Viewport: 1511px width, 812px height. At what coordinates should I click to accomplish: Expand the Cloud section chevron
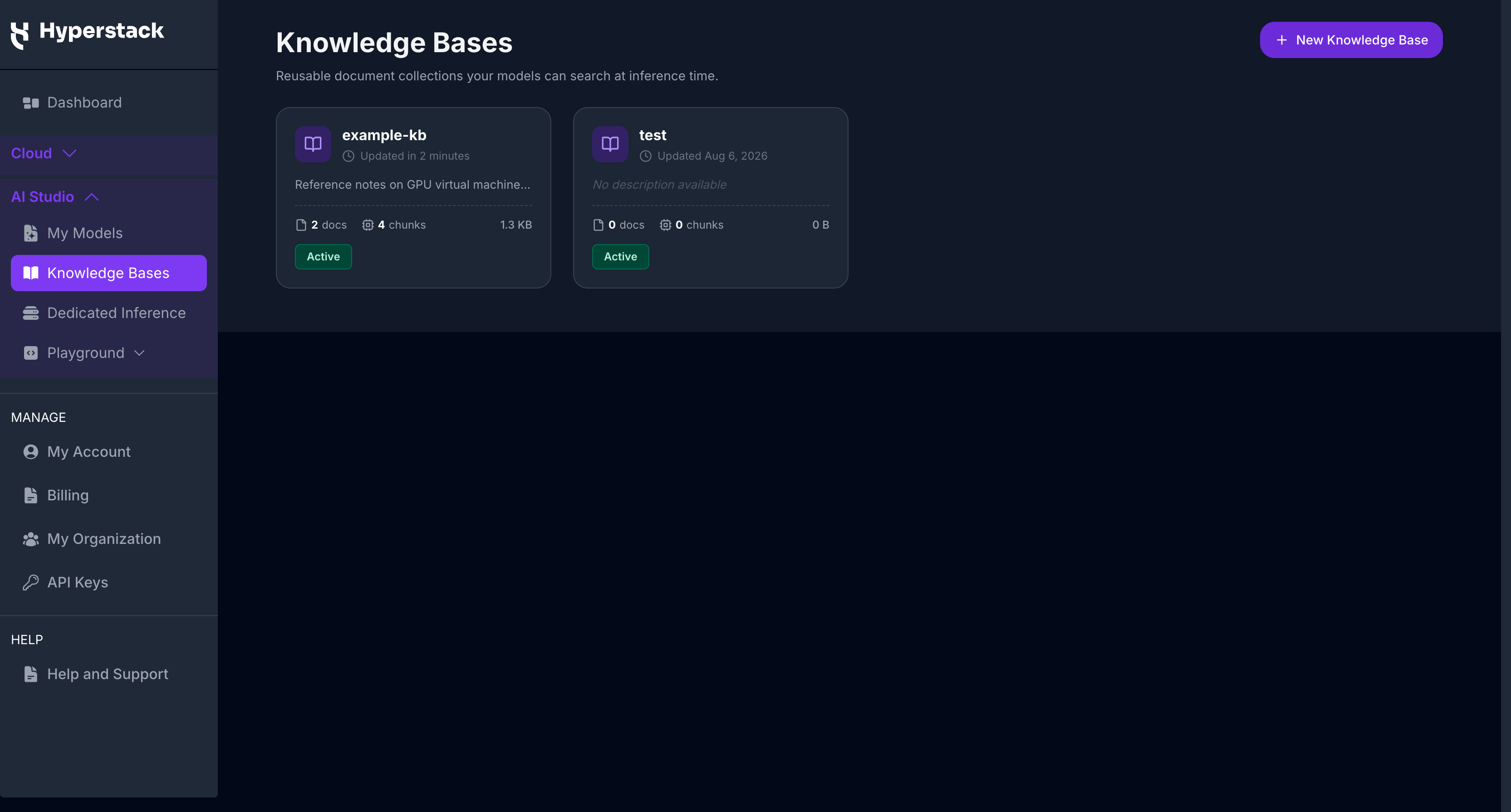point(70,154)
